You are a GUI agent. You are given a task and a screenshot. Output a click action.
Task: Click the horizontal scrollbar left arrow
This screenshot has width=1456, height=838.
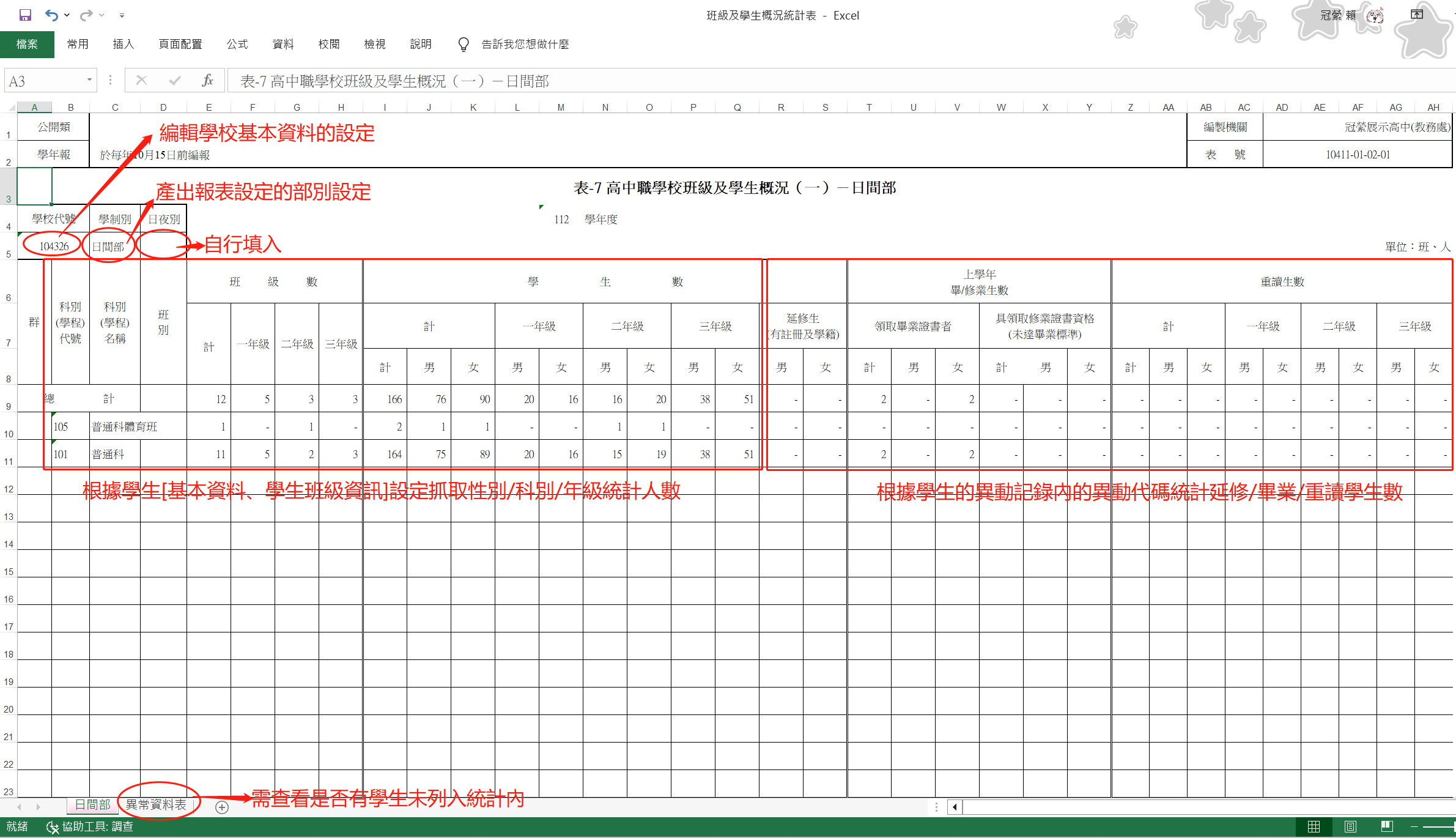tap(955, 807)
